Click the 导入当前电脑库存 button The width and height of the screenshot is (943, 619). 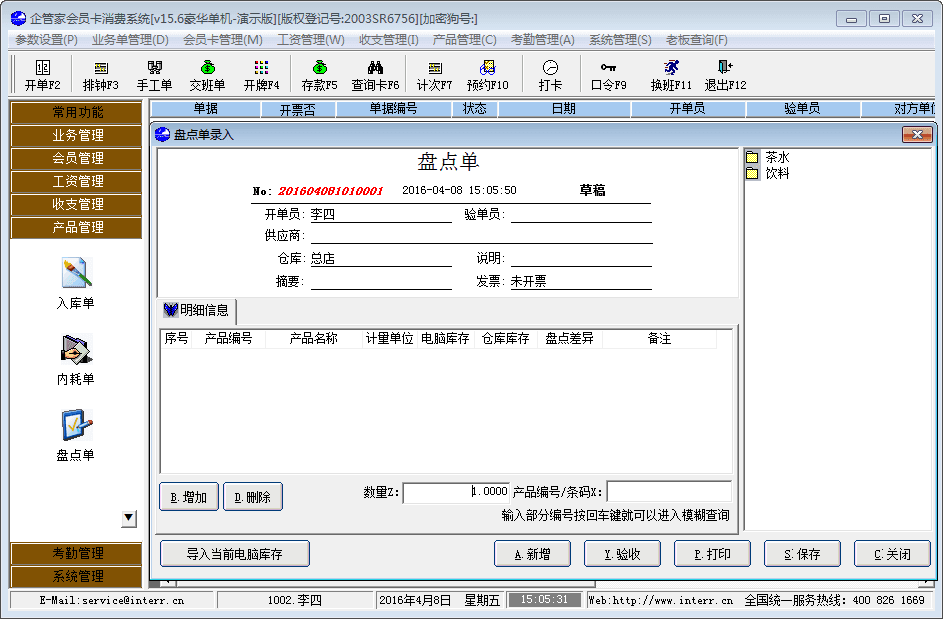(x=234, y=554)
